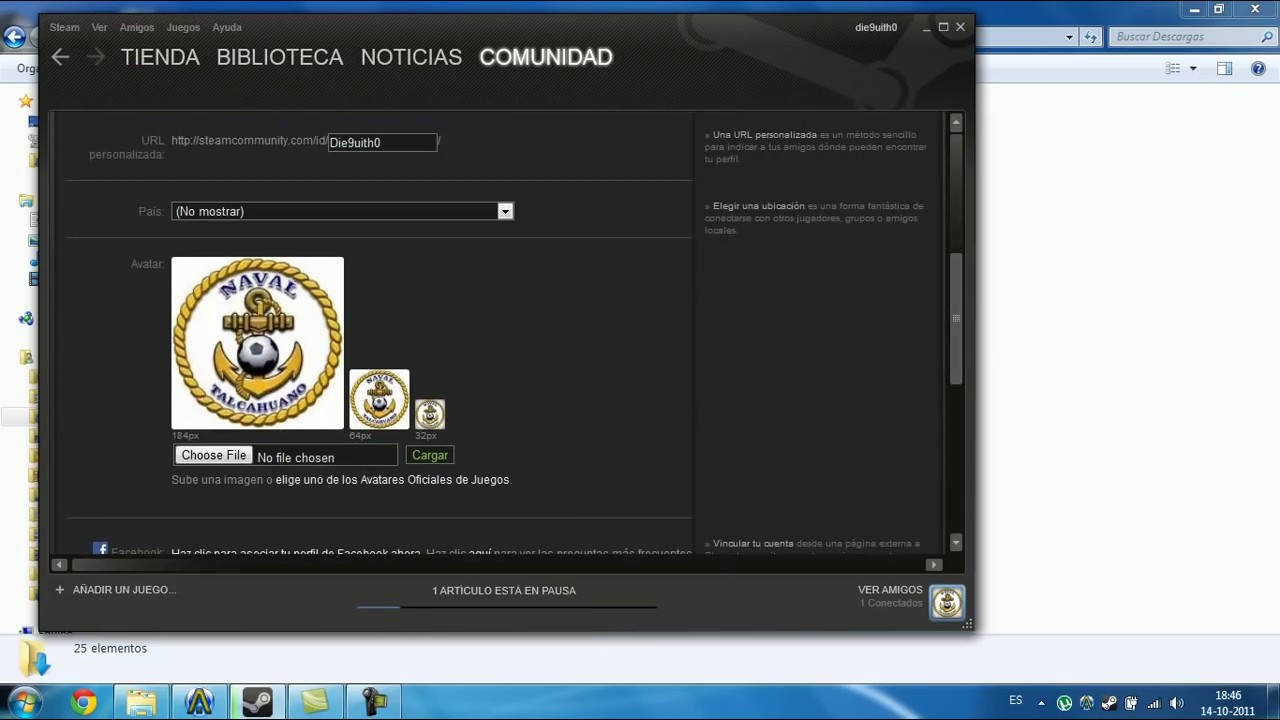Image resolution: width=1280 pixels, height=720 pixels.
Task: Click the Cargar upload button
Action: click(430, 455)
